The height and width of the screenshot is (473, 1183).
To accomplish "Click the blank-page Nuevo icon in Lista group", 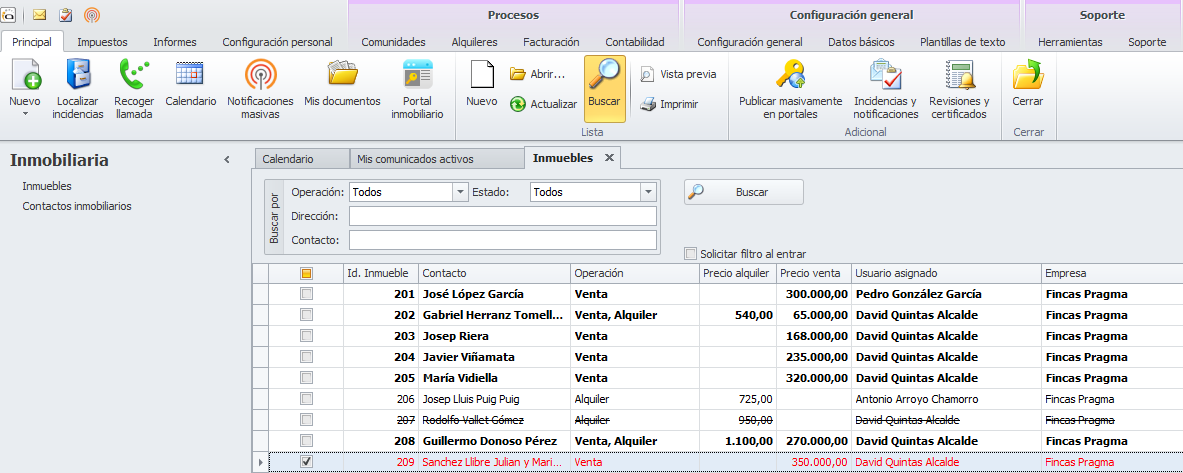I will pyautogui.click(x=481, y=75).
